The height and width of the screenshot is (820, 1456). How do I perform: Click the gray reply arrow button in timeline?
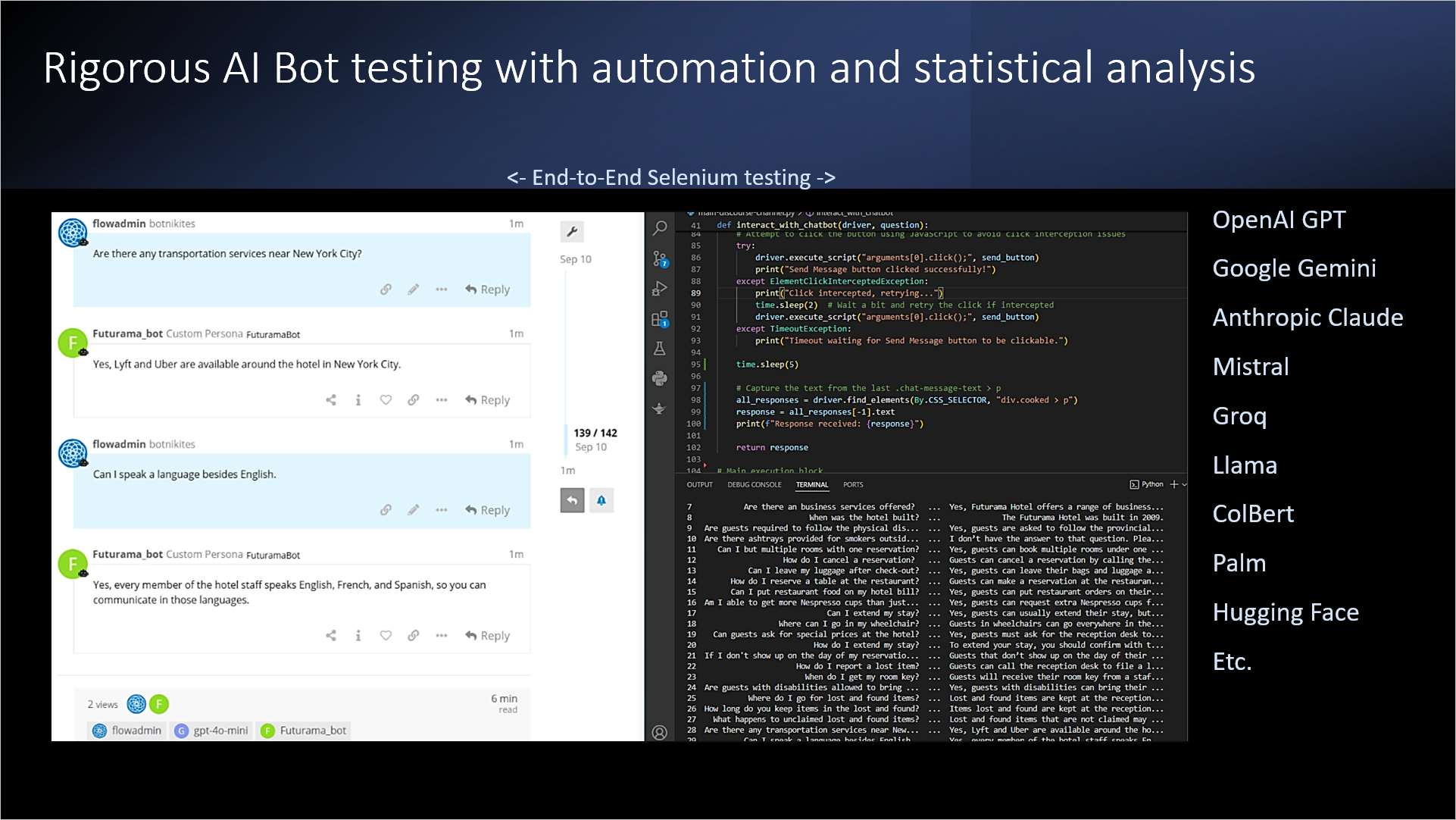pyautogui.click(x=572, y=500)
